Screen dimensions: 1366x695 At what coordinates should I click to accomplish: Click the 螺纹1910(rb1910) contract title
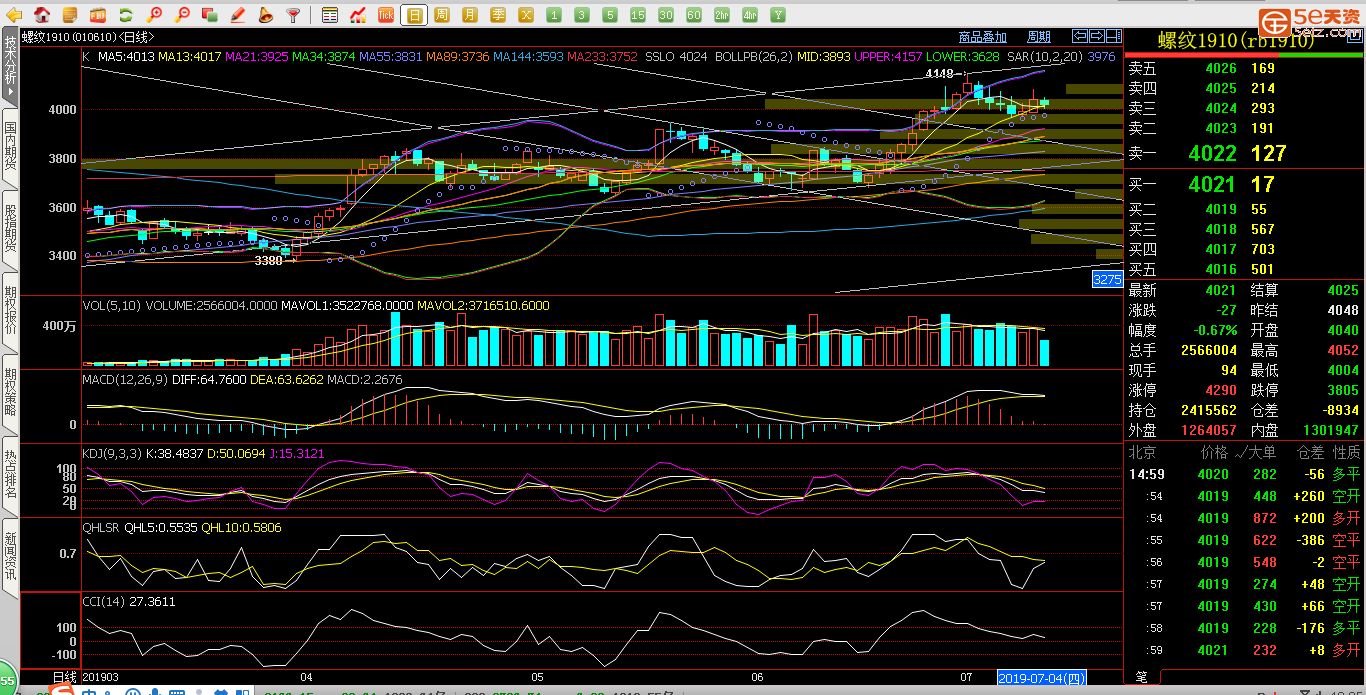(1236, 41)
